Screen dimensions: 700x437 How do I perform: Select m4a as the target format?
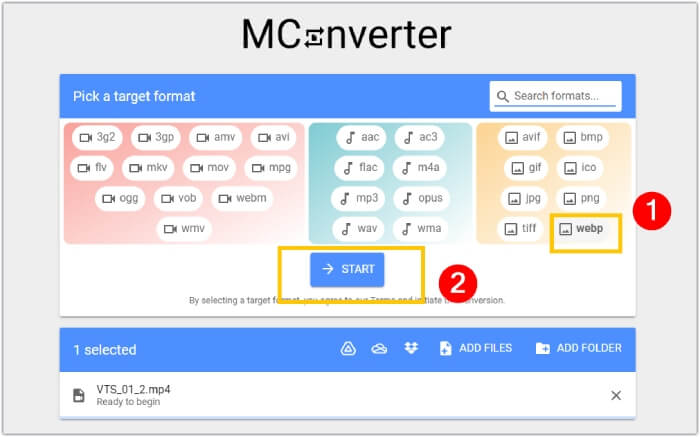(x=420, y=168)
